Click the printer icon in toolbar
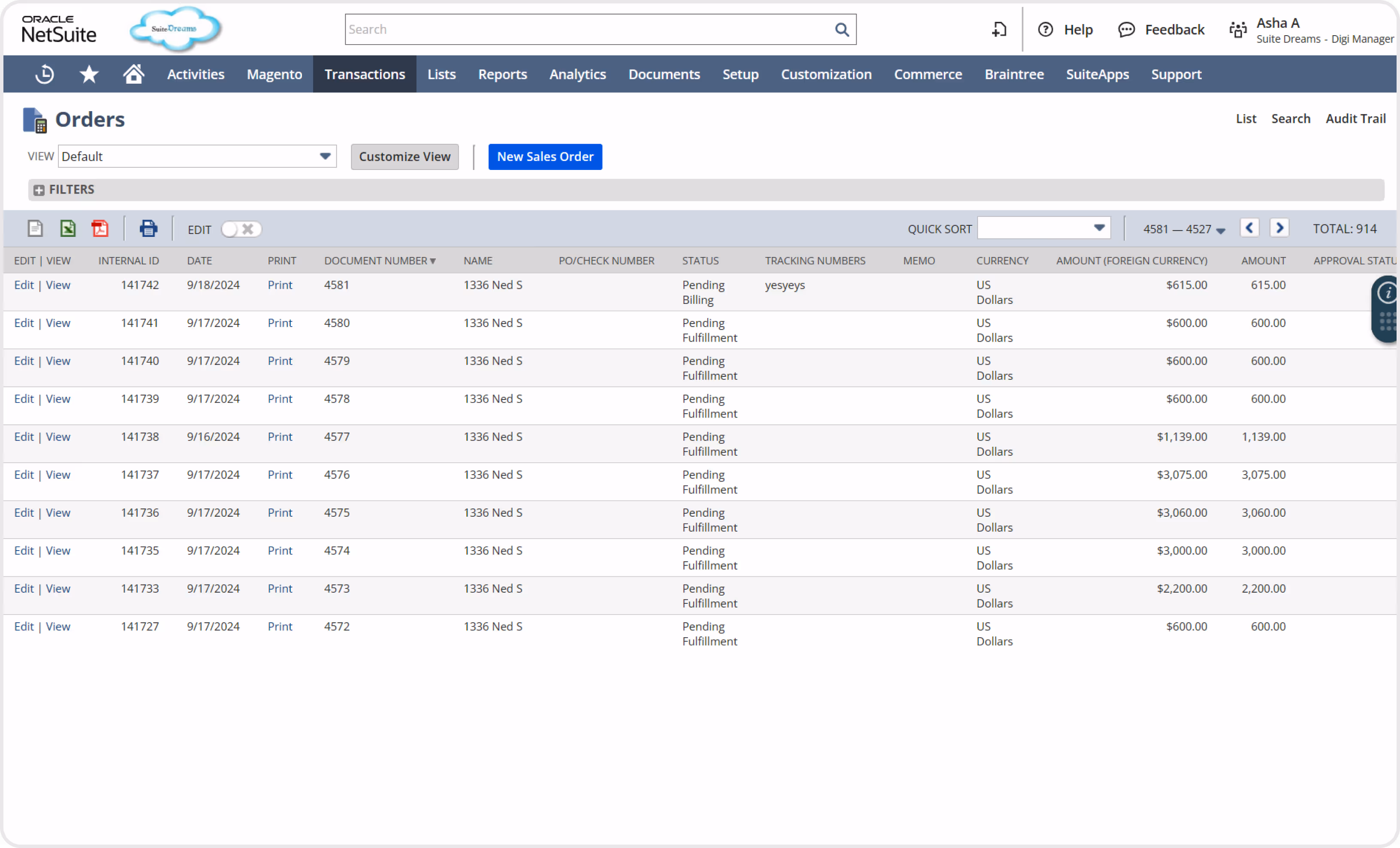 (x=148, y=228)
